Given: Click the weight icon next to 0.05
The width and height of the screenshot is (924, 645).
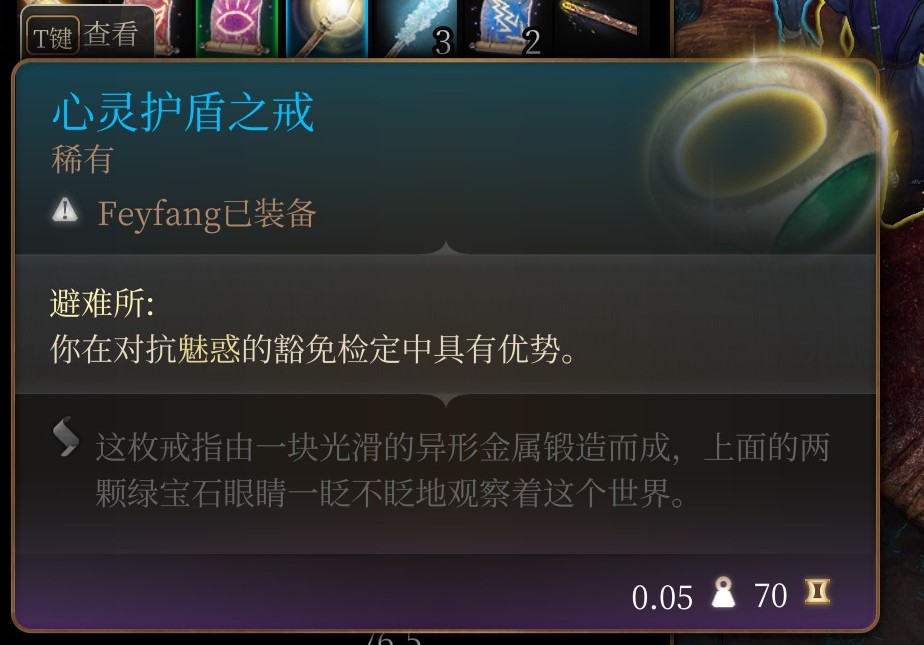Looking at the screenshot, I should 723,593.
